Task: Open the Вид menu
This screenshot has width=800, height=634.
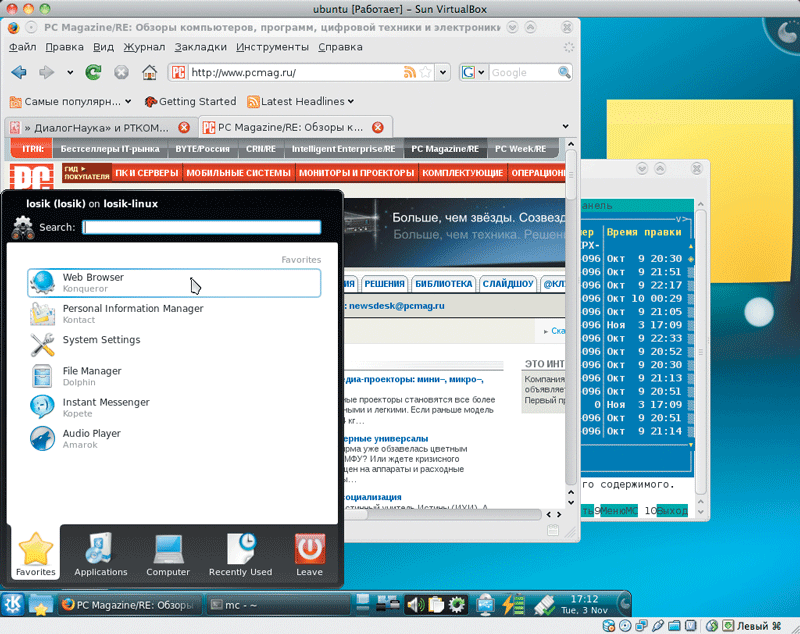Action: pos(103,47)
